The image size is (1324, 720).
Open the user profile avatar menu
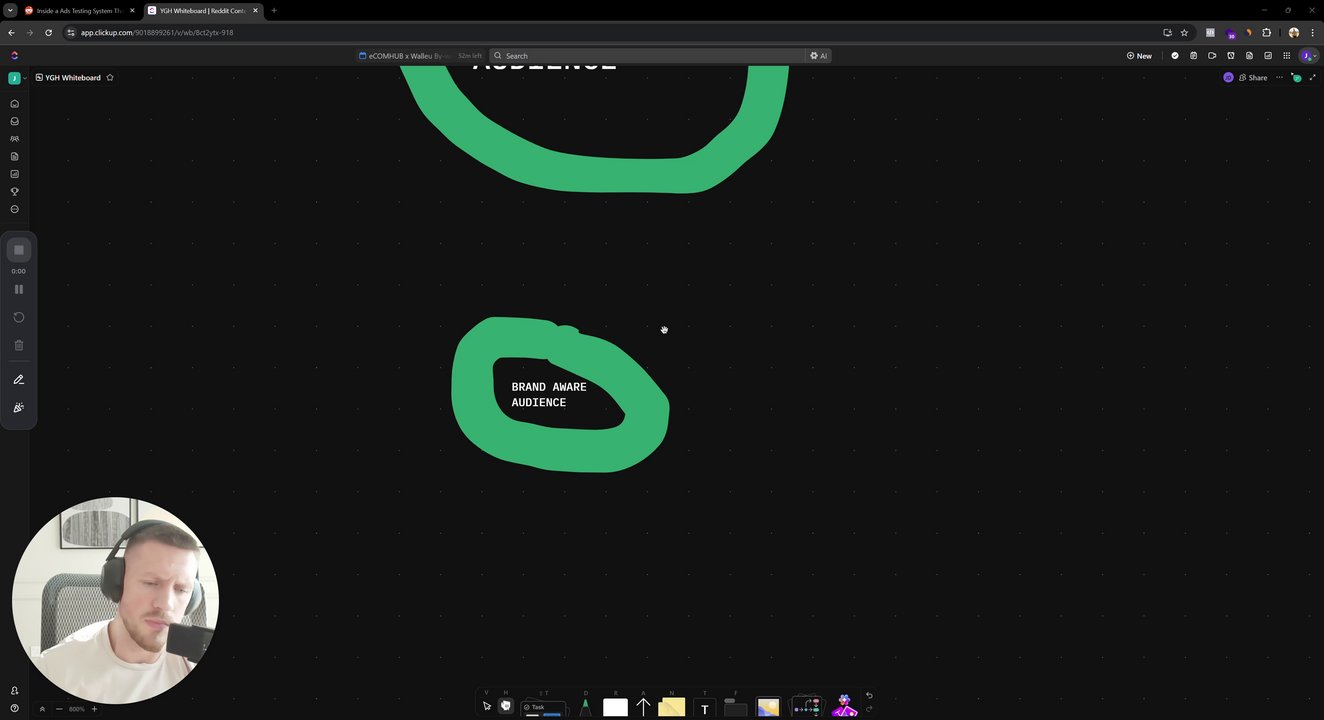(1308, 56)
